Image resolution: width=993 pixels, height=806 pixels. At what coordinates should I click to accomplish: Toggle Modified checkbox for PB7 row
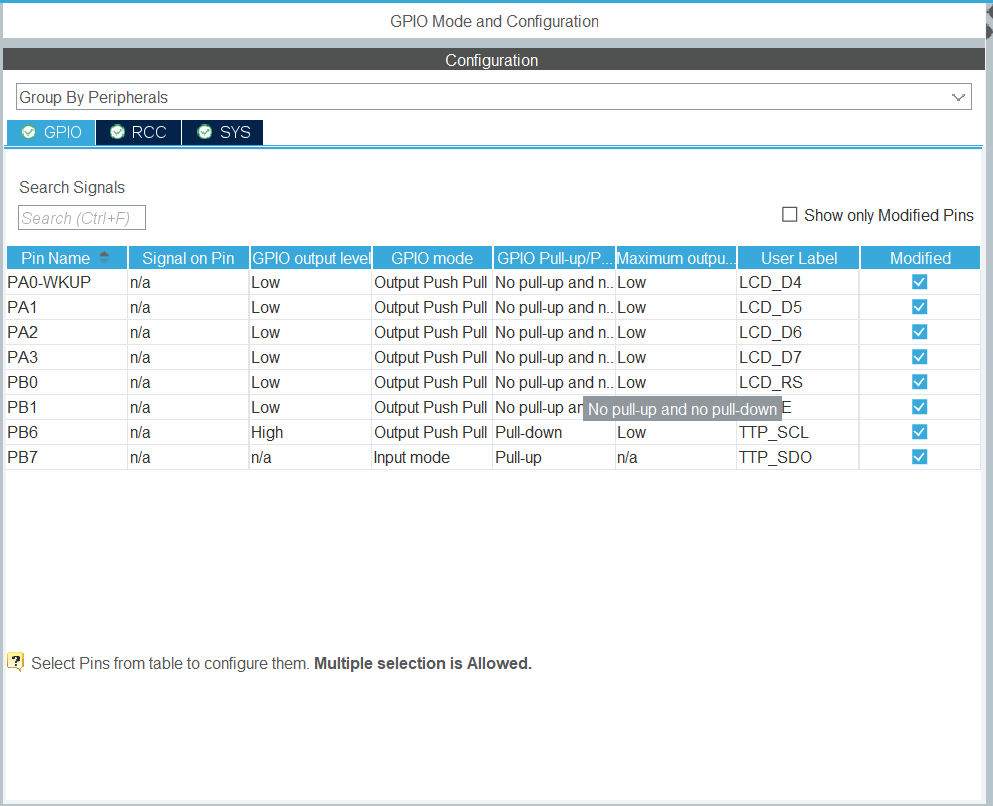(x=920, y=457)
